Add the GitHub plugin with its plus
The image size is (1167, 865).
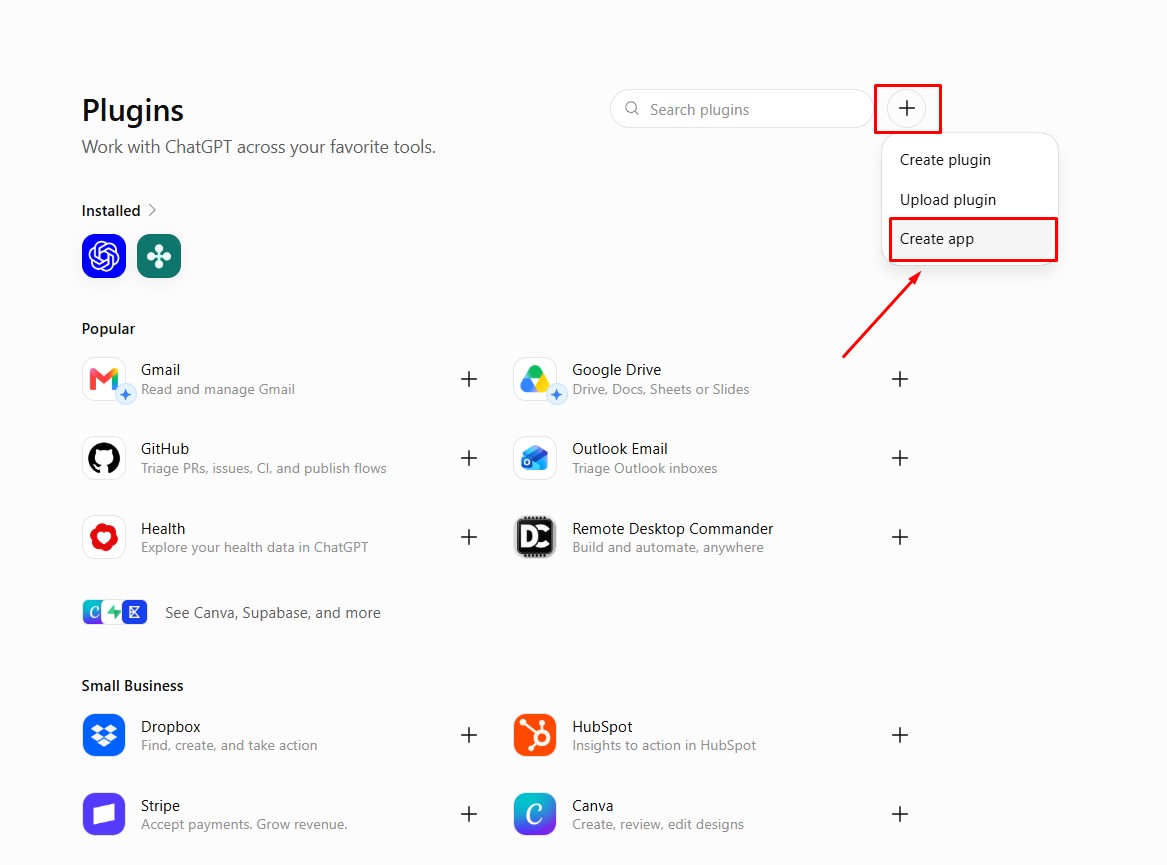(469, 458)
